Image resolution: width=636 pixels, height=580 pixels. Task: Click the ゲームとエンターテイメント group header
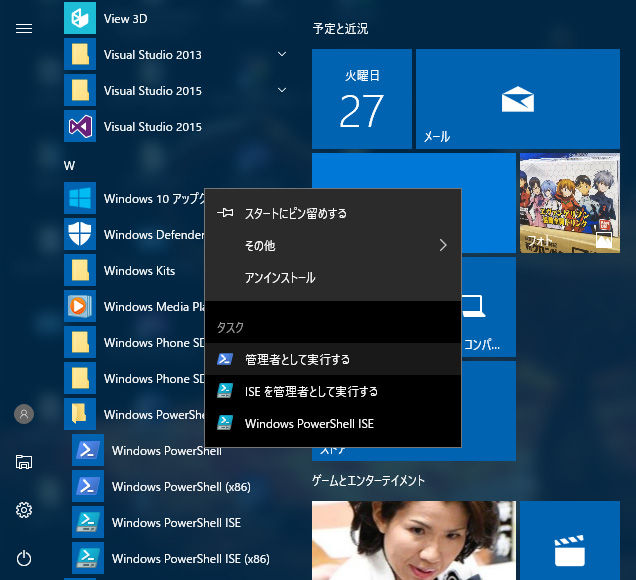[x=368, y=481]
